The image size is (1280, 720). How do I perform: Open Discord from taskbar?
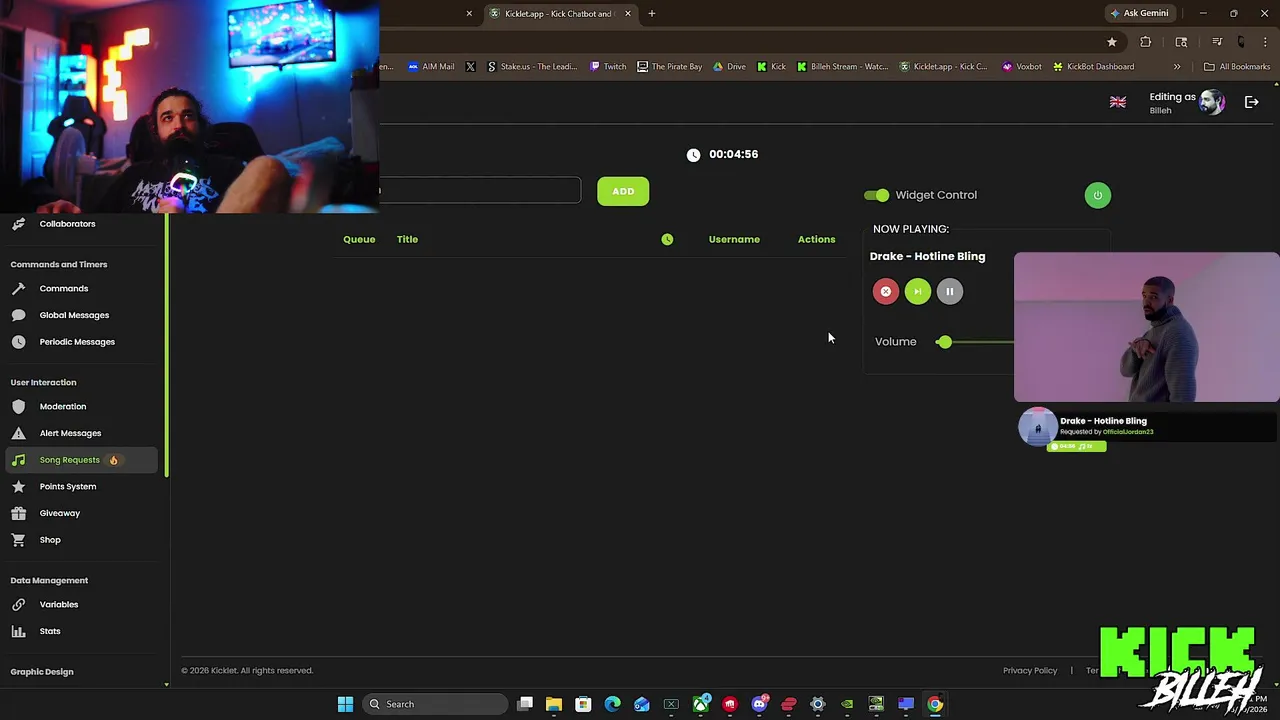pyautogui.click(x=759, y=704)
